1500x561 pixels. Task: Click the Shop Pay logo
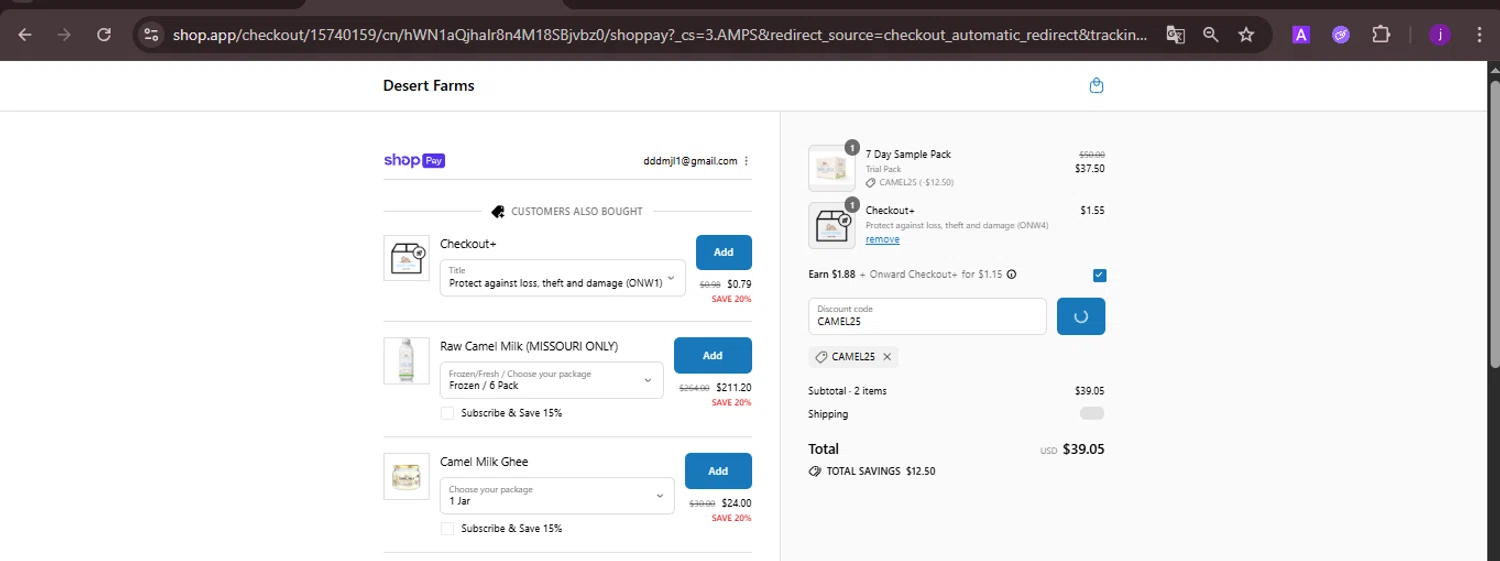tap(414, 160)
